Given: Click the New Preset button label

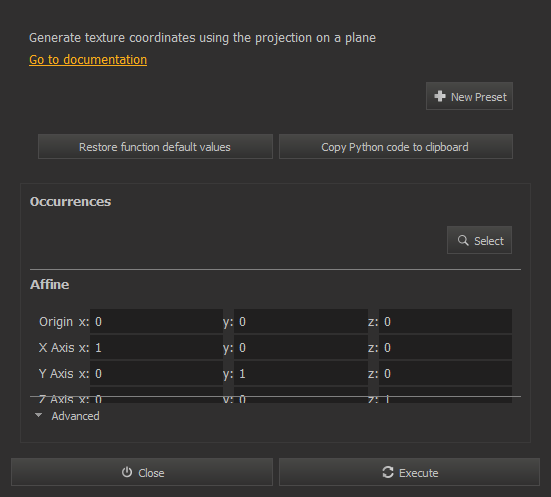Looking at the screenshot, I should [479, 97].
